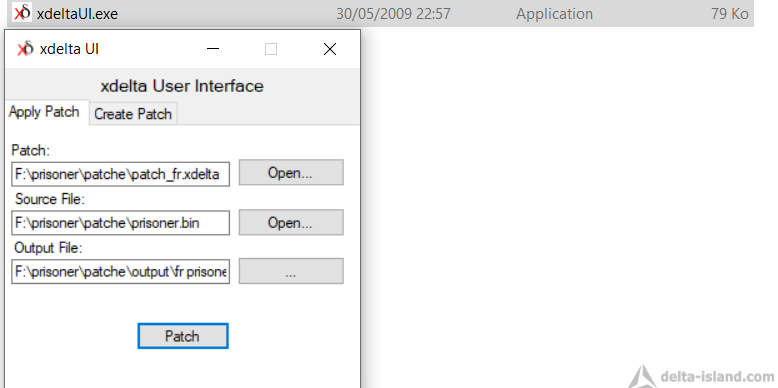Click the Patch: label
The height and width of the screenshot is (388, 778).
pos(31,150)
